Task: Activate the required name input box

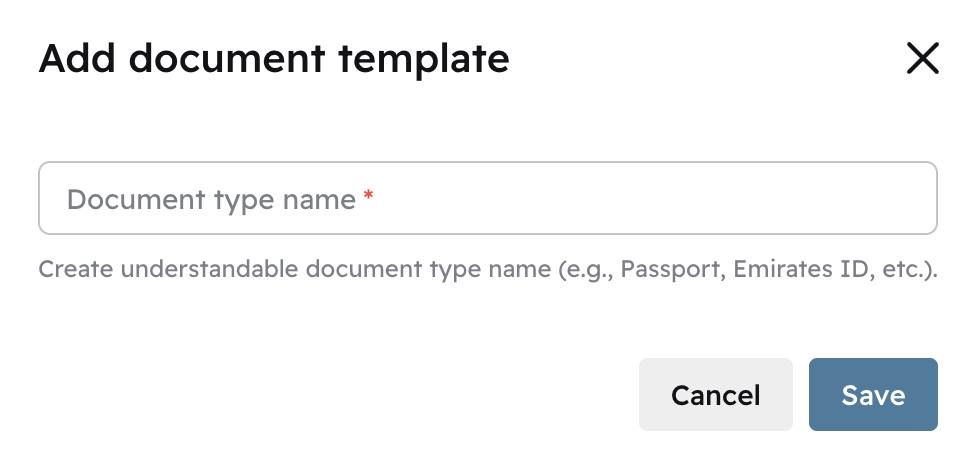Action: (x=487, y=198)
